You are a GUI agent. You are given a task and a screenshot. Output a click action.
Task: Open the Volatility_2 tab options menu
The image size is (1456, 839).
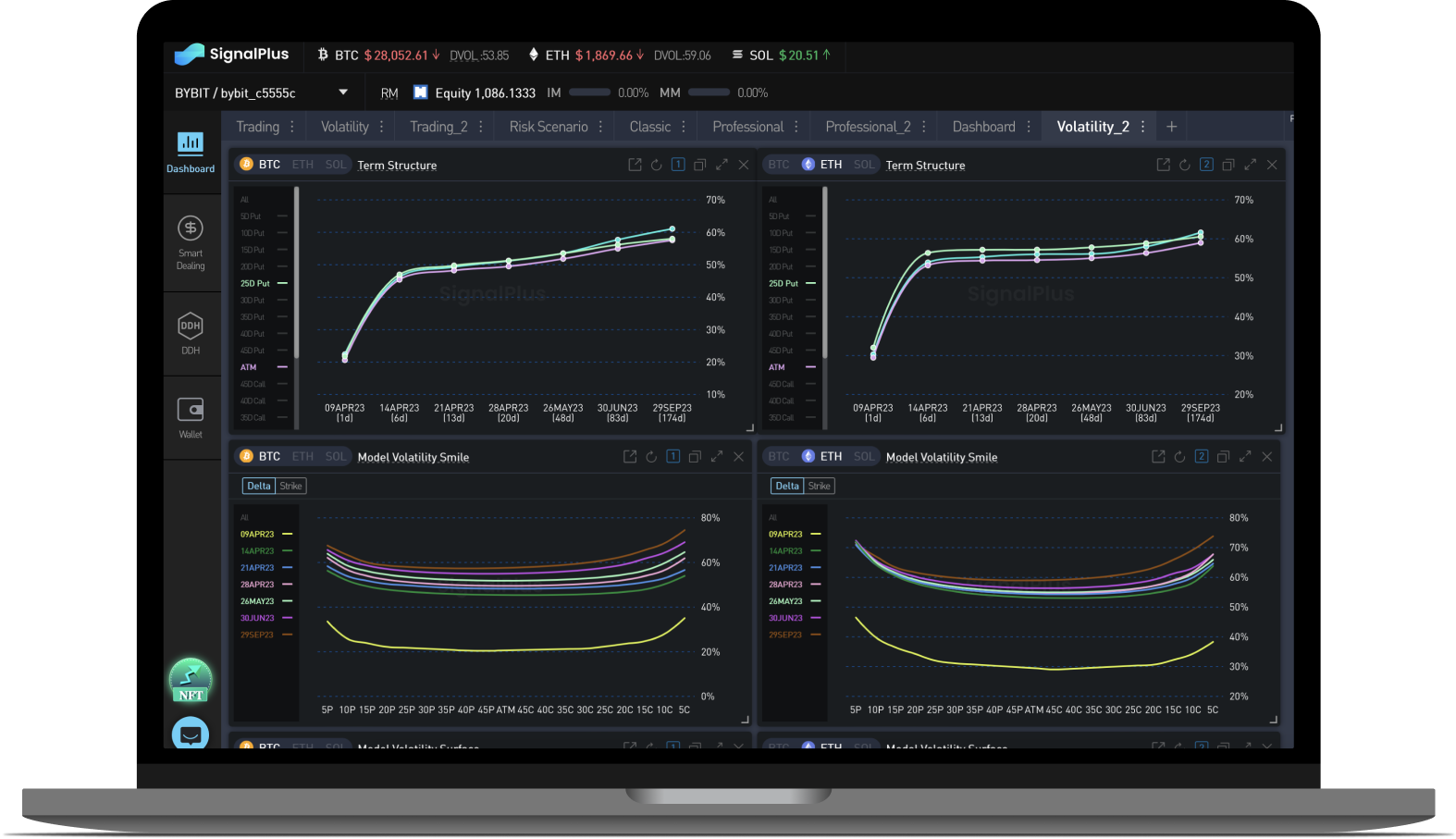pos(1143,127)
